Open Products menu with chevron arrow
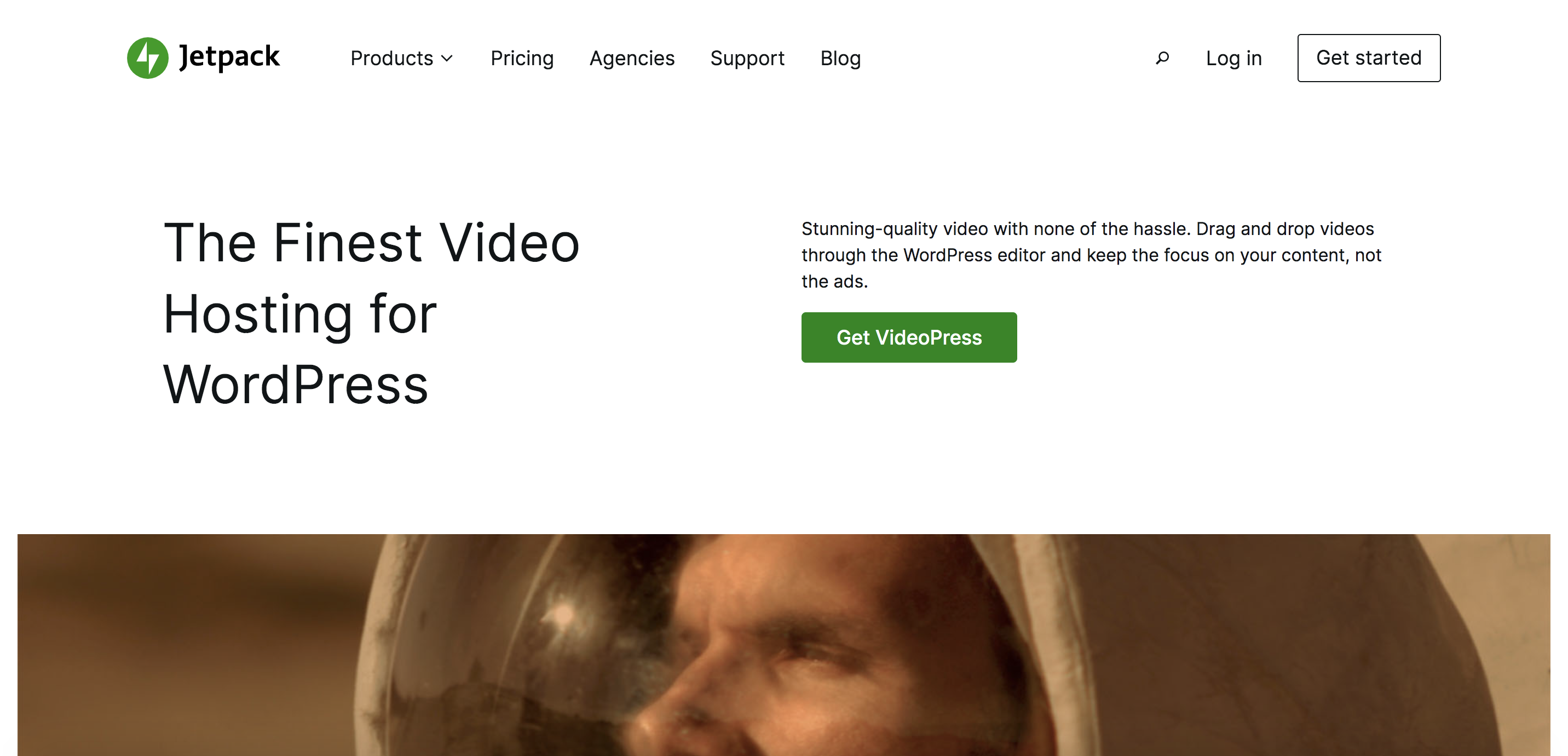Viewport: 1568px width, 756px height. point(401,58)
